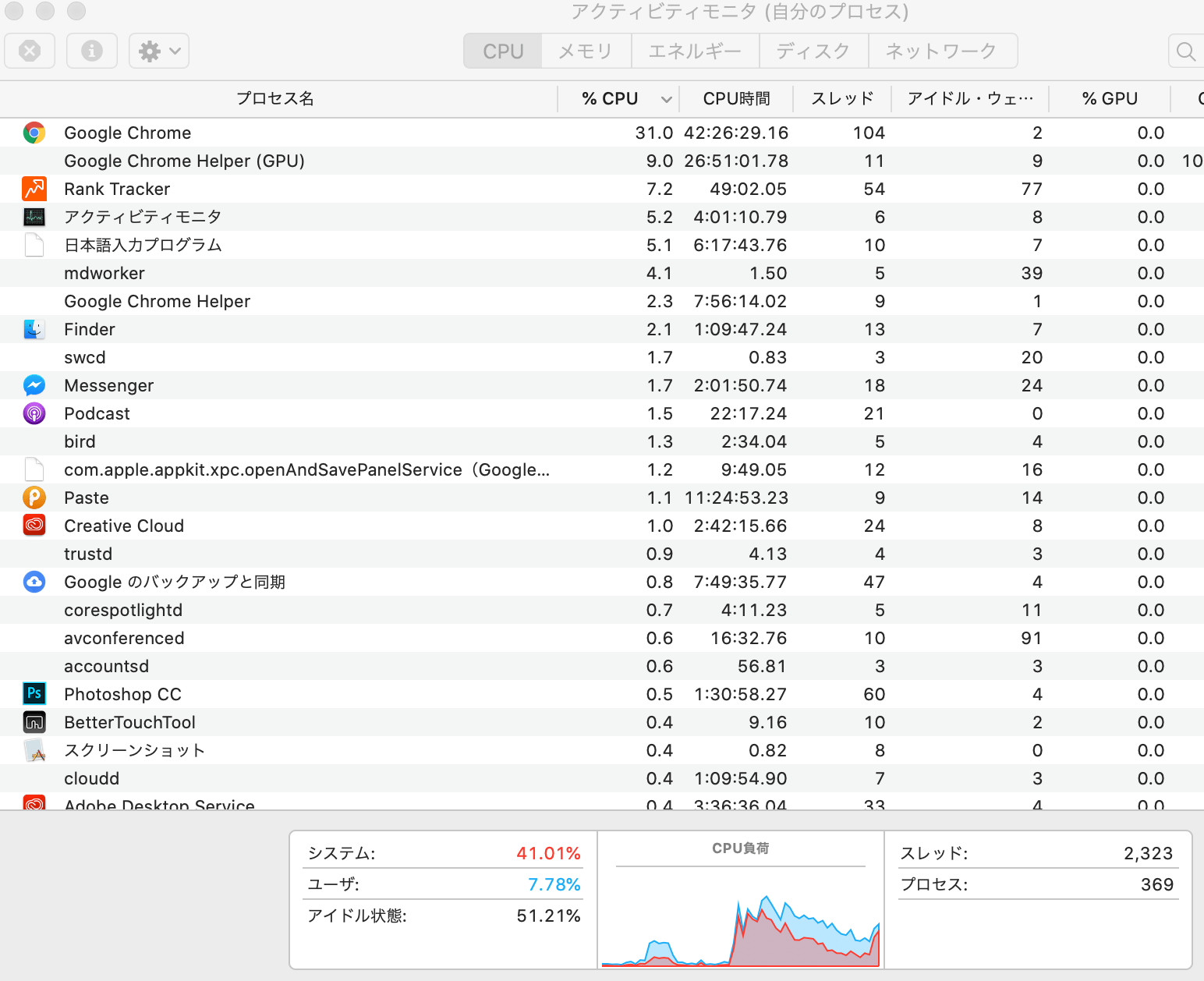Switch to the ネットワーク tab

(x=942, y=51)
